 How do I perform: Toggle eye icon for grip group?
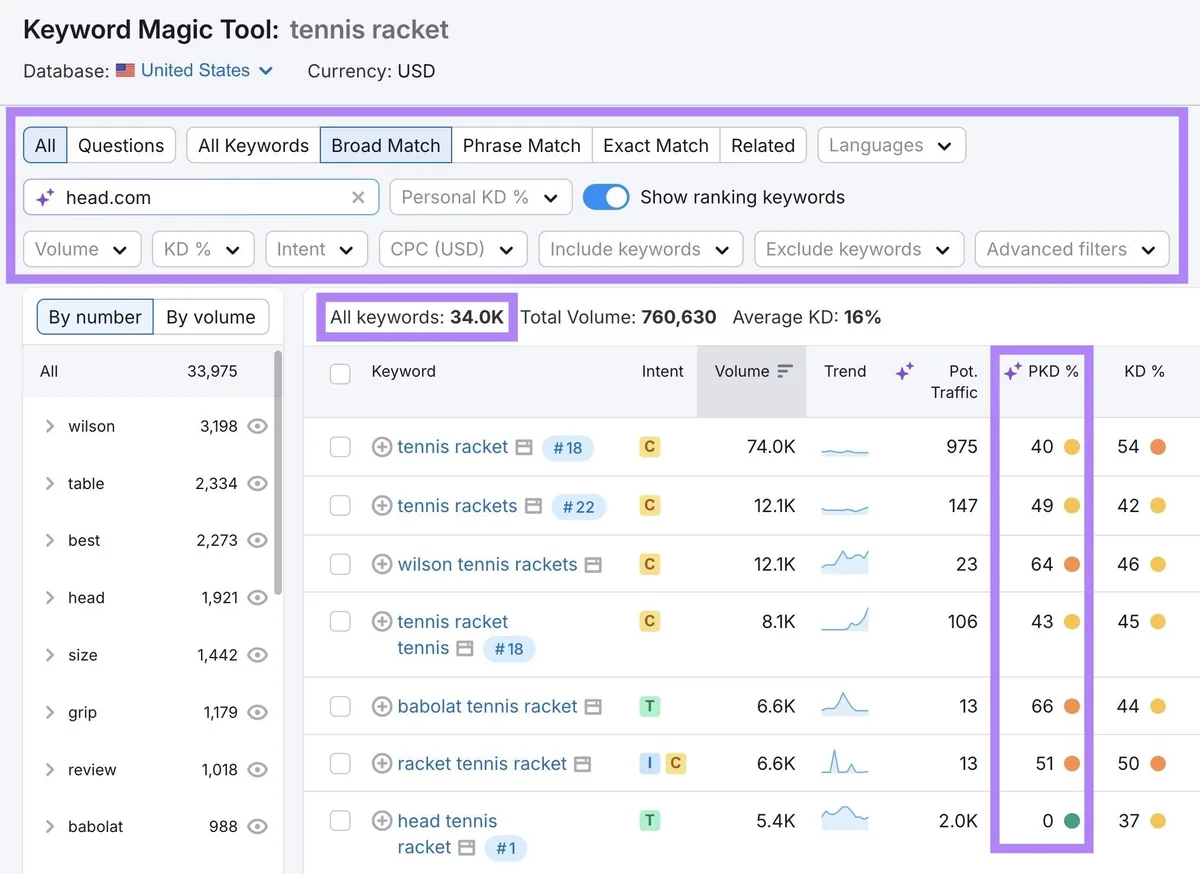click(258, 712)
